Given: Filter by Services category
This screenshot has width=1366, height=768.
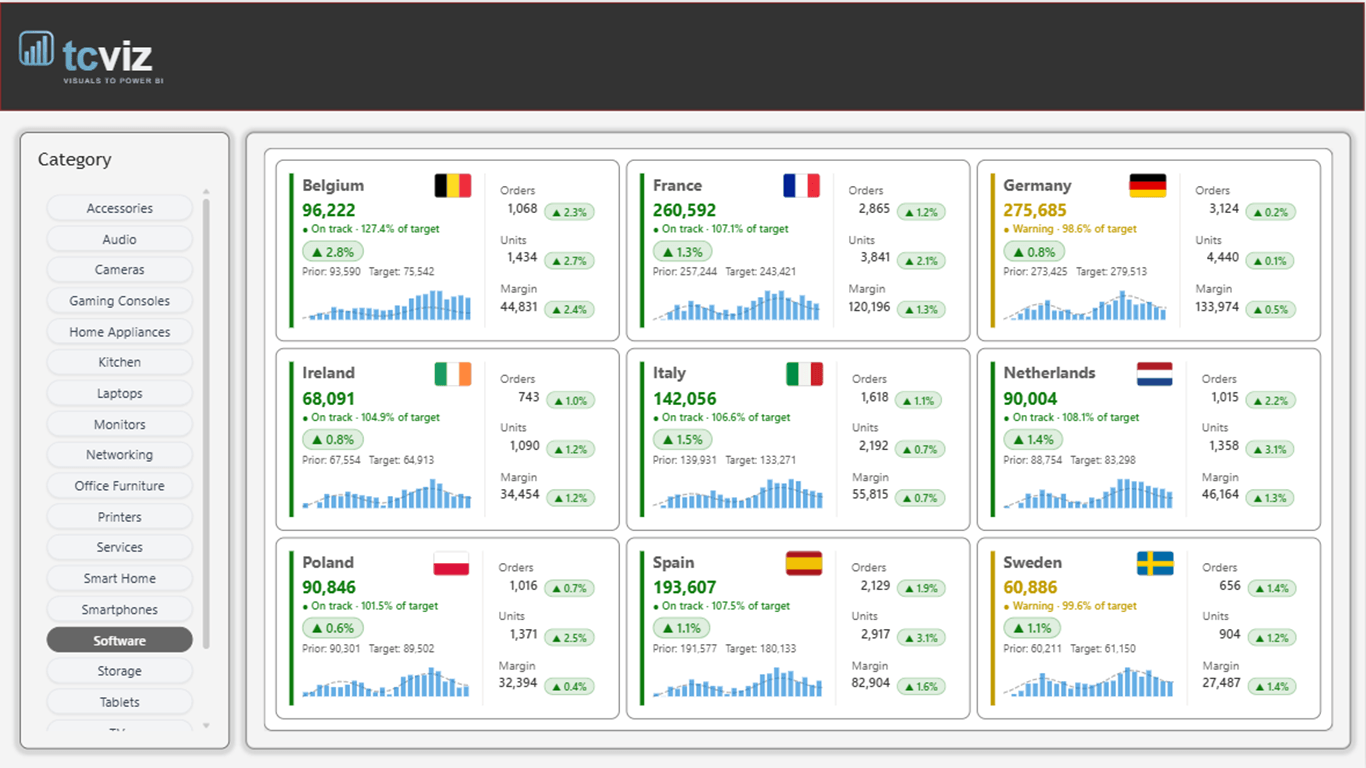Looking at the screenshot, I should [x=120, y=547].
